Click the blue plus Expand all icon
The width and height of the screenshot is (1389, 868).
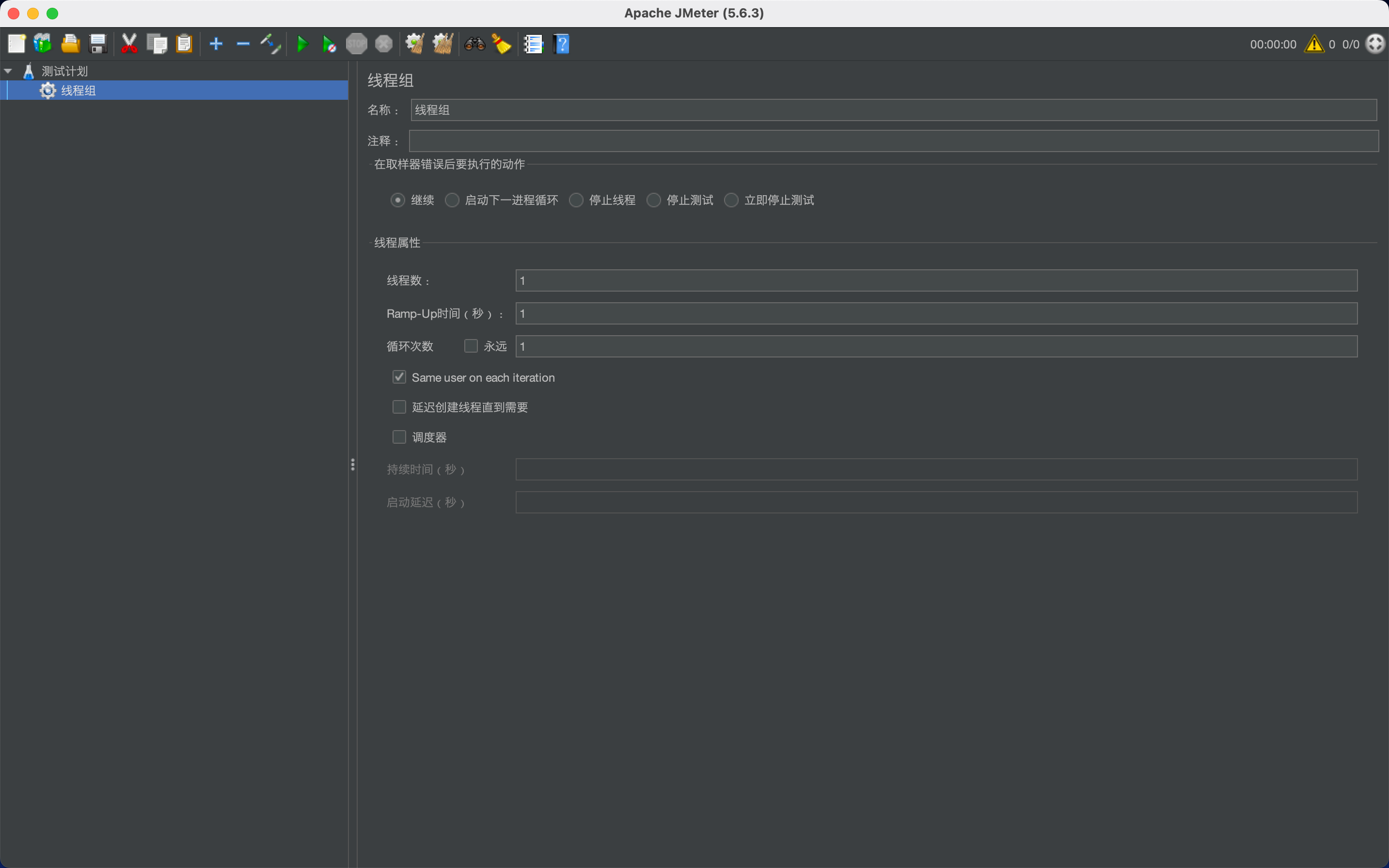(216, 44)
